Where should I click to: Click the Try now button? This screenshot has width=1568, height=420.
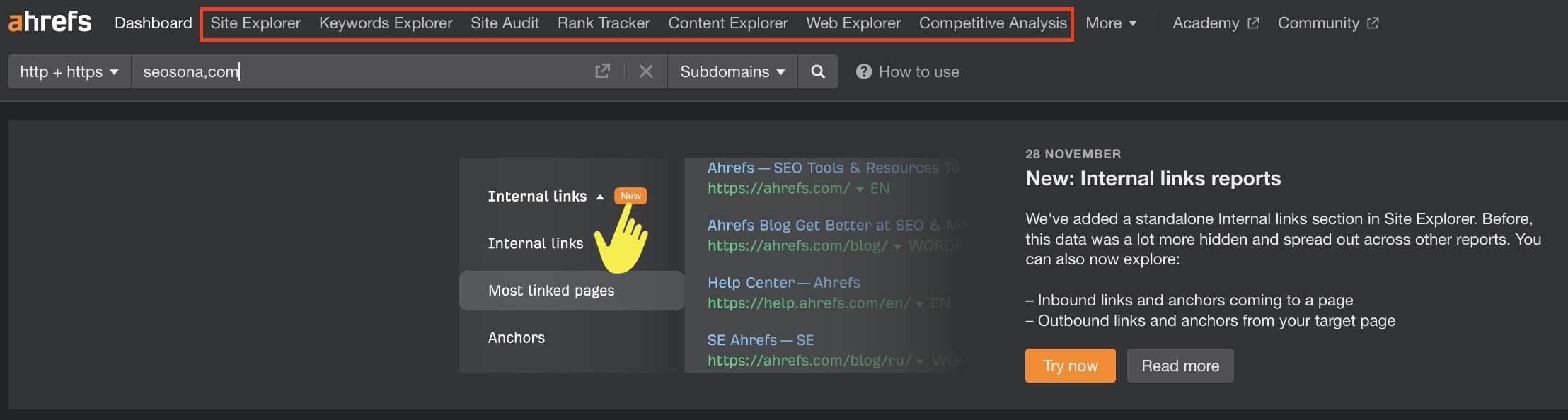[x=1070, y=366]
